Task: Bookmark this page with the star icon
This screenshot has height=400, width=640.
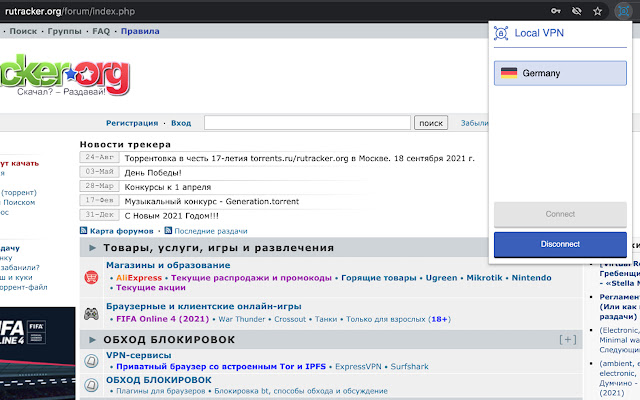Action: 598,11
